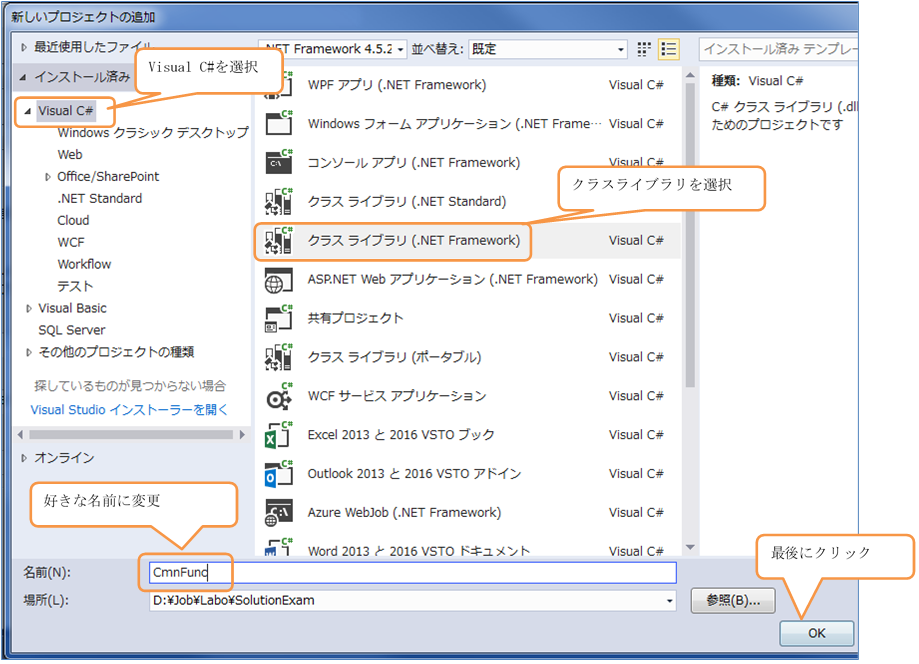Select the Cloud category in tree
Screen dimensions: 919x664
pyautogui.click(x=73, y=221)
